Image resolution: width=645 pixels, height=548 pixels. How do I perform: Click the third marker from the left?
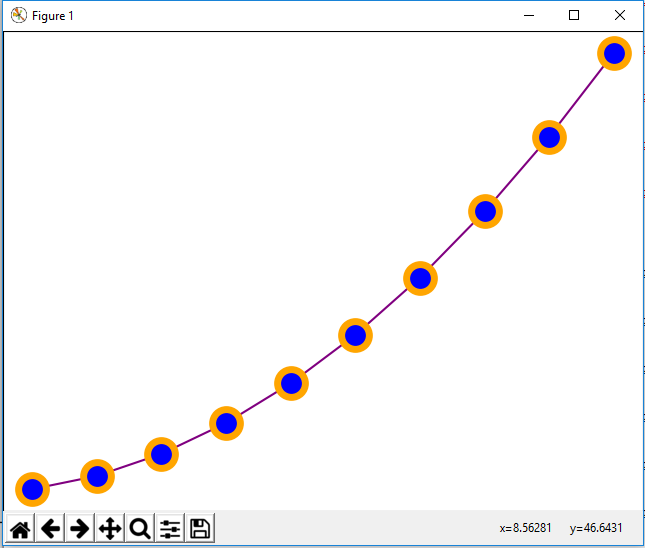[x=161, y=454]
